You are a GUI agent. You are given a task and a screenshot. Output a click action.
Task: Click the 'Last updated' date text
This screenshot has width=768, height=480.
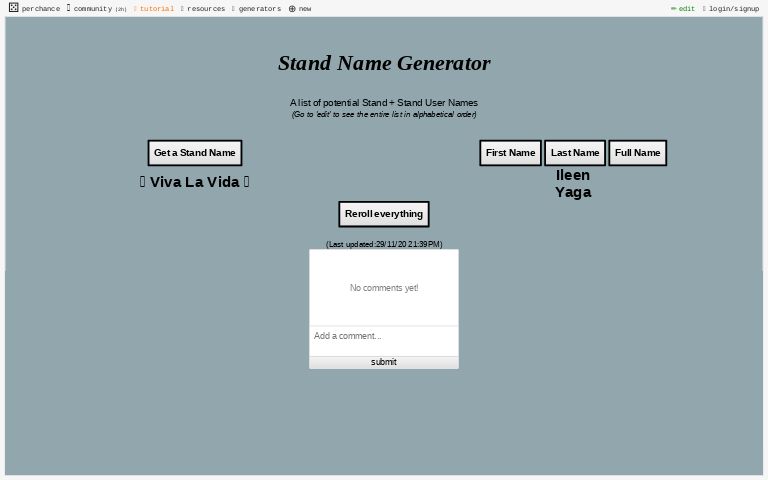(x=384, y=244)
